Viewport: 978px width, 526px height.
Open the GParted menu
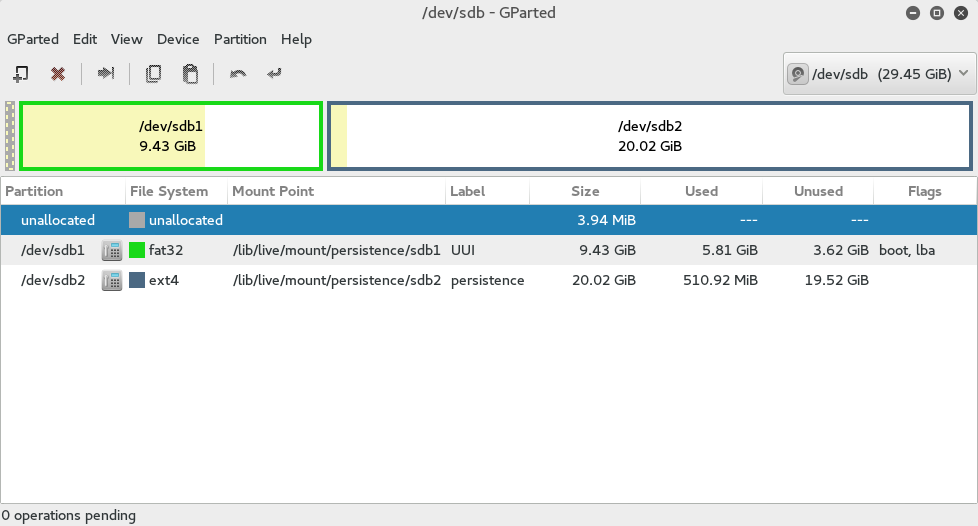click(33, 39)
